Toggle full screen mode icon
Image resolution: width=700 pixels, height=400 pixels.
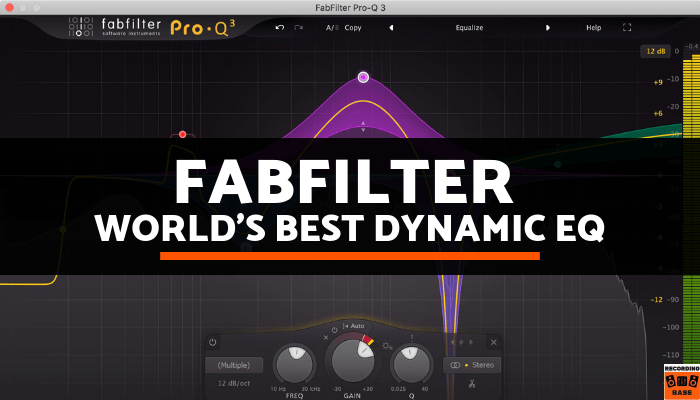point(627,27)
